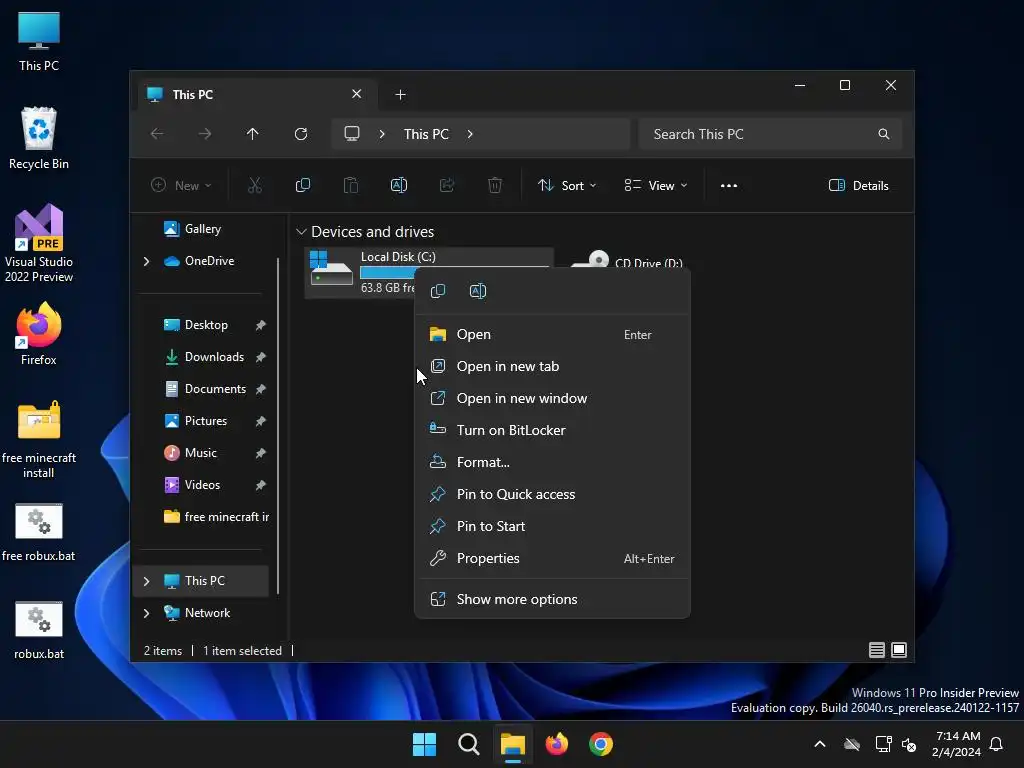Click Show more options
The image size is (1024, 768).
[552, 600]
